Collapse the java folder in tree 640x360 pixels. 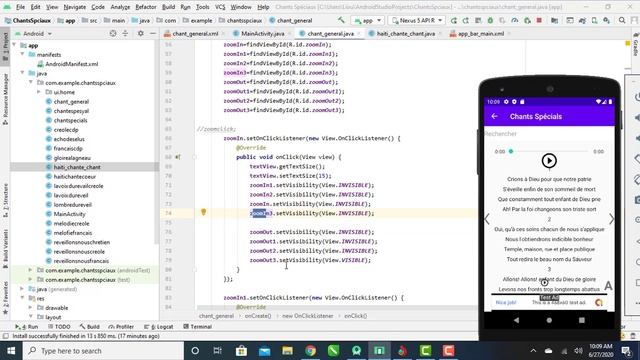[23, 73]
